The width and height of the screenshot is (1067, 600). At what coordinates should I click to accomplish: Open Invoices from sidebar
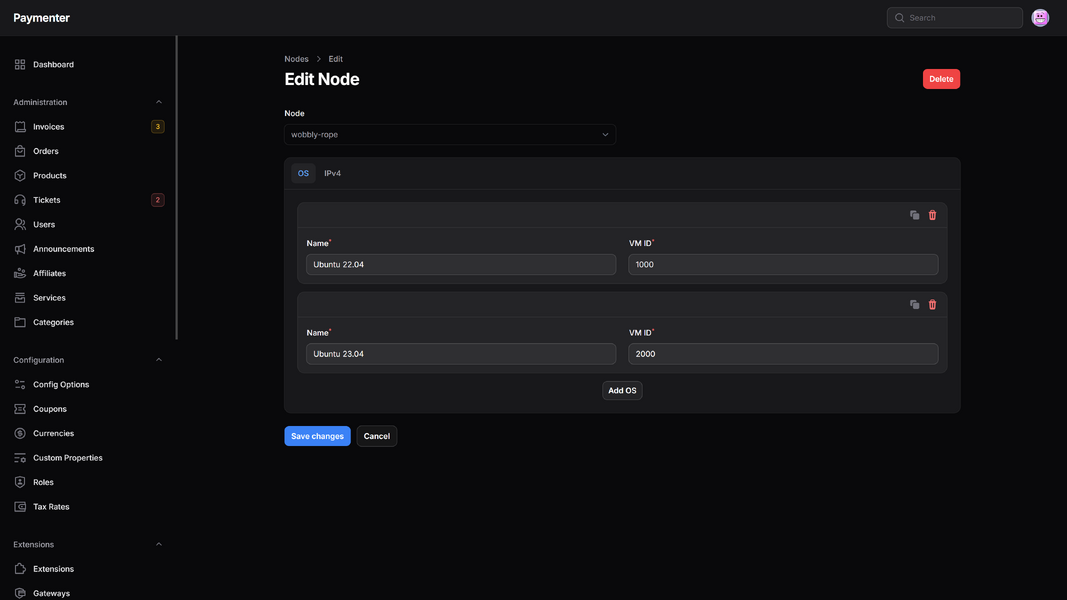point(88,127)
